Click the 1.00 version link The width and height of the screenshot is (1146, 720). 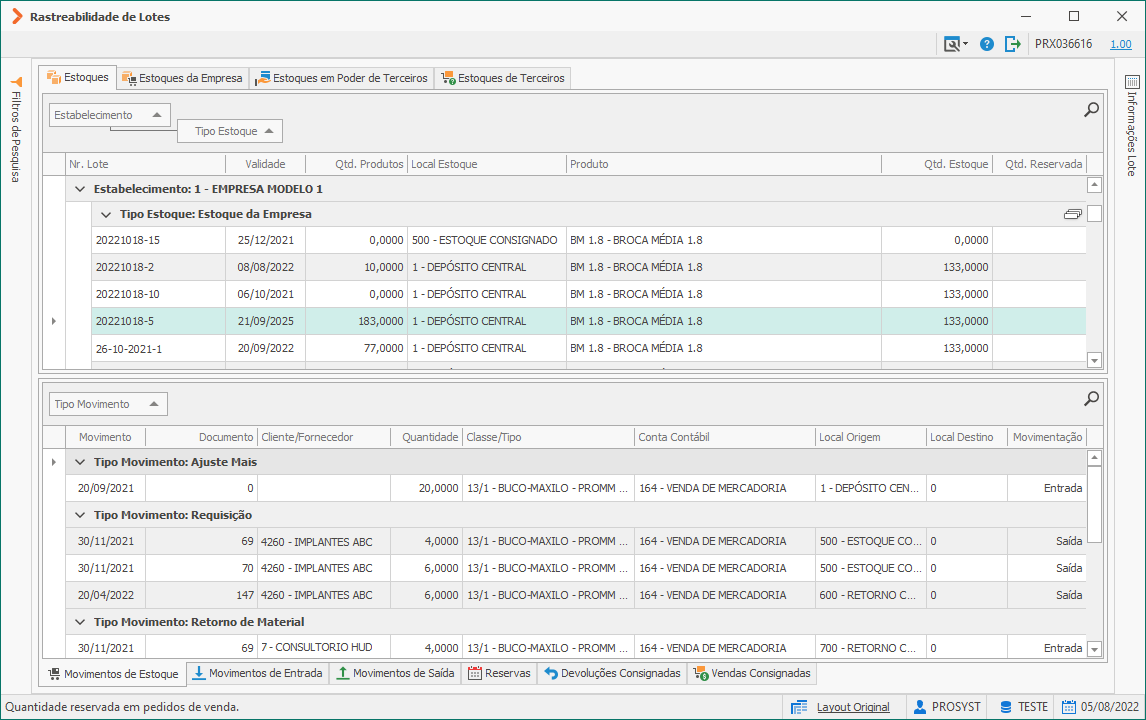pos(1120,44)
